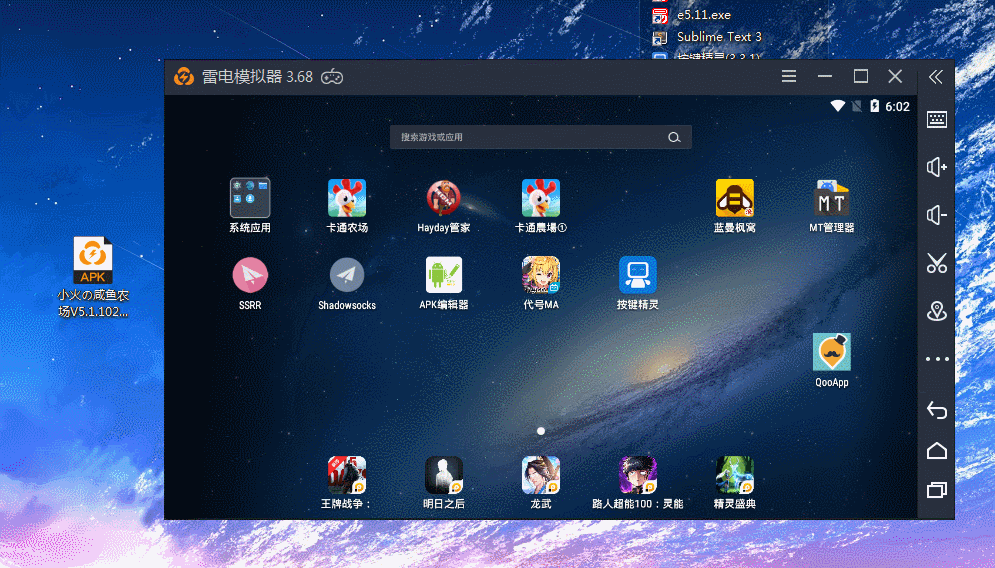Open the emulator hamburger menu
Image resolution: width=995 pixels, height=568 pixels.
[789, 76]
